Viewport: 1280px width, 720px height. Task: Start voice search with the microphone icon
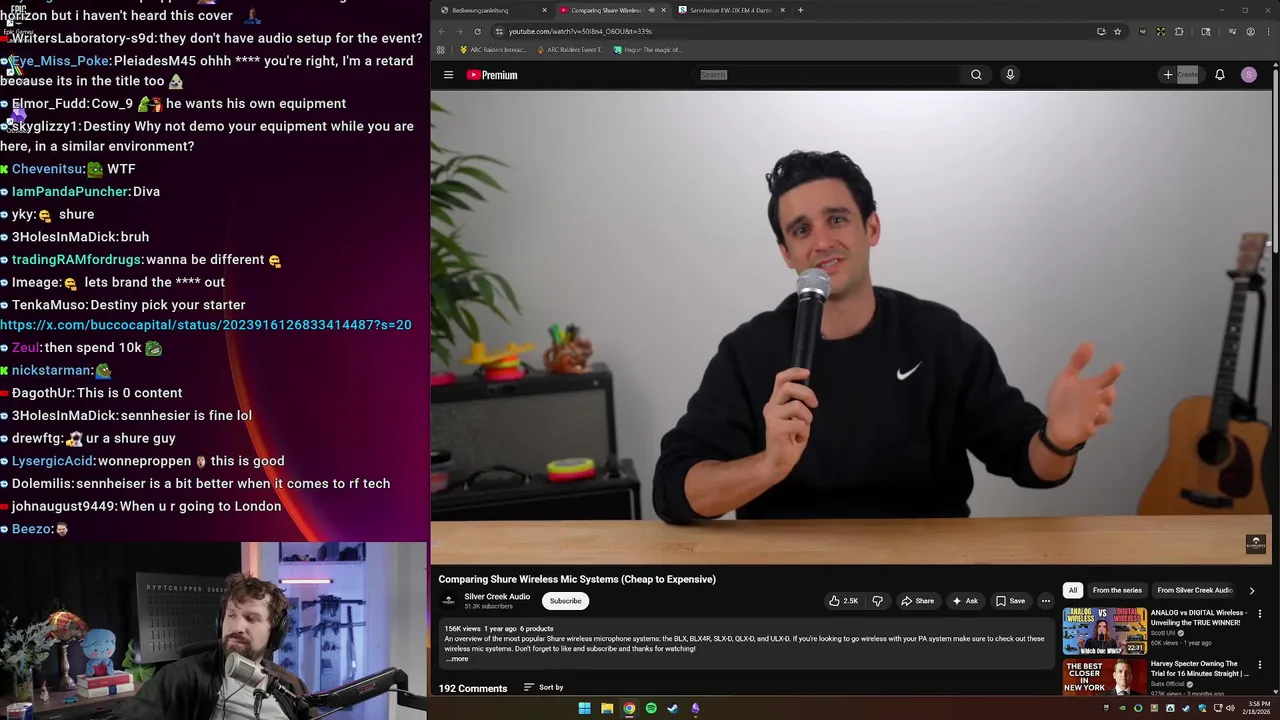(x=1010, y=75)
